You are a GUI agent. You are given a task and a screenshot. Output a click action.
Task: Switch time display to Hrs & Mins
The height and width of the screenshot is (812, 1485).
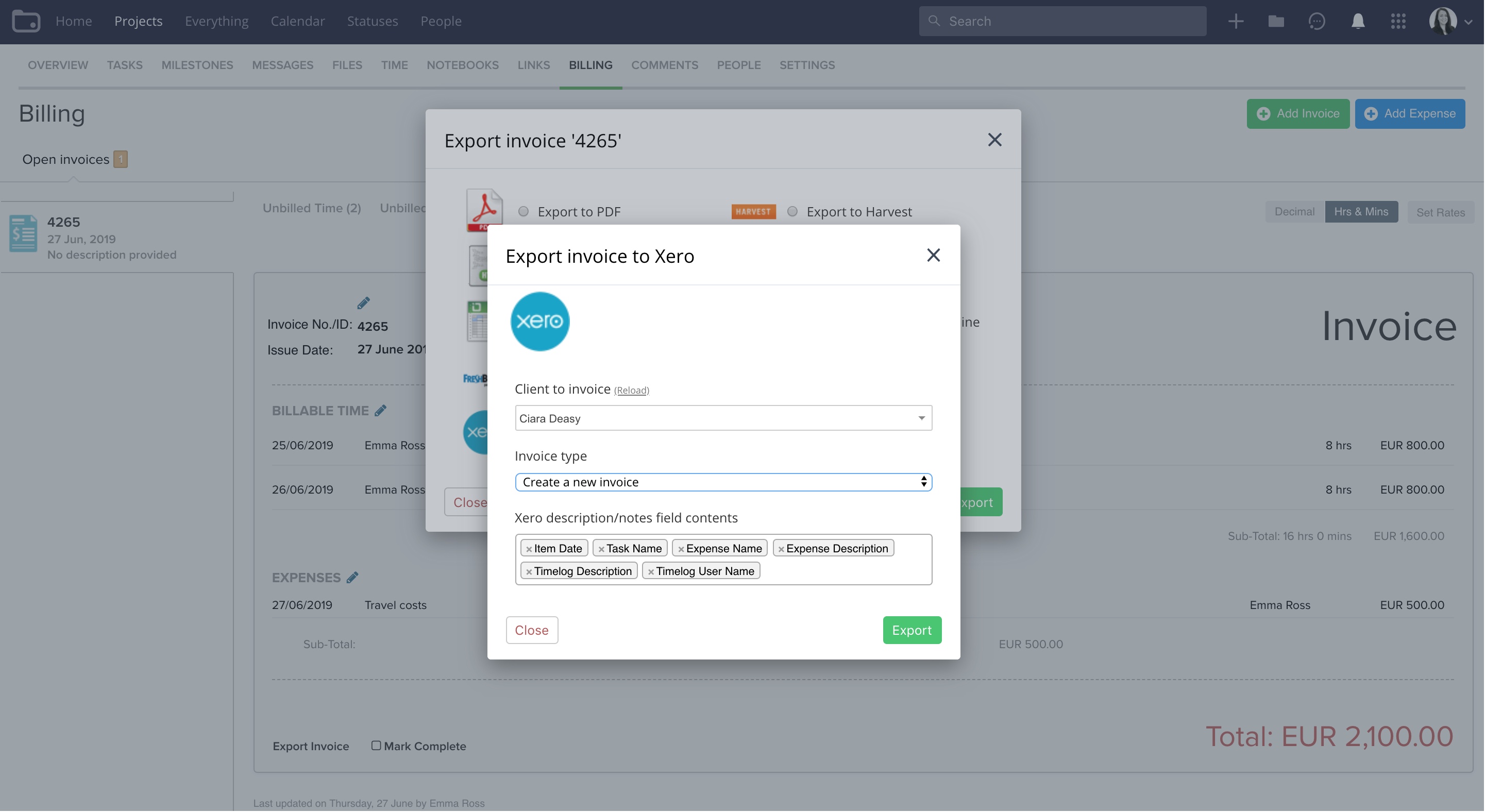click(1361, 211)
